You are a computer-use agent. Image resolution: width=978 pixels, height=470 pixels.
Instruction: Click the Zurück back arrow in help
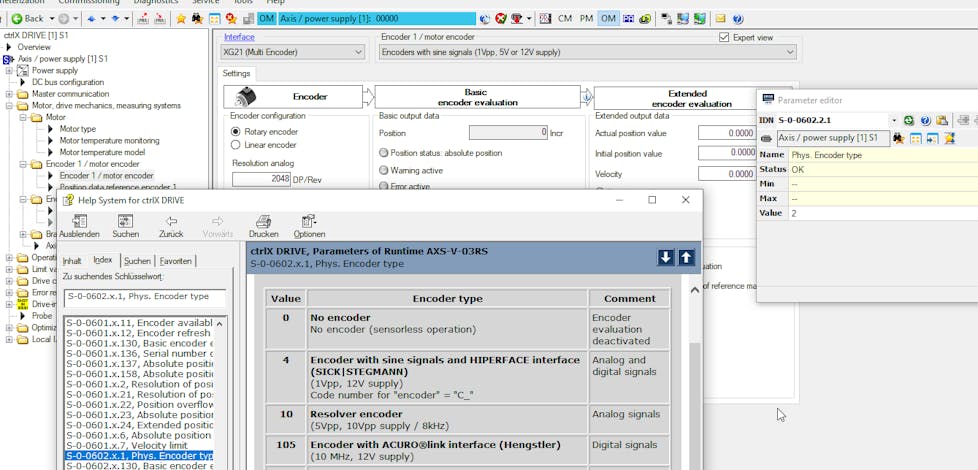tap(171, 221)
